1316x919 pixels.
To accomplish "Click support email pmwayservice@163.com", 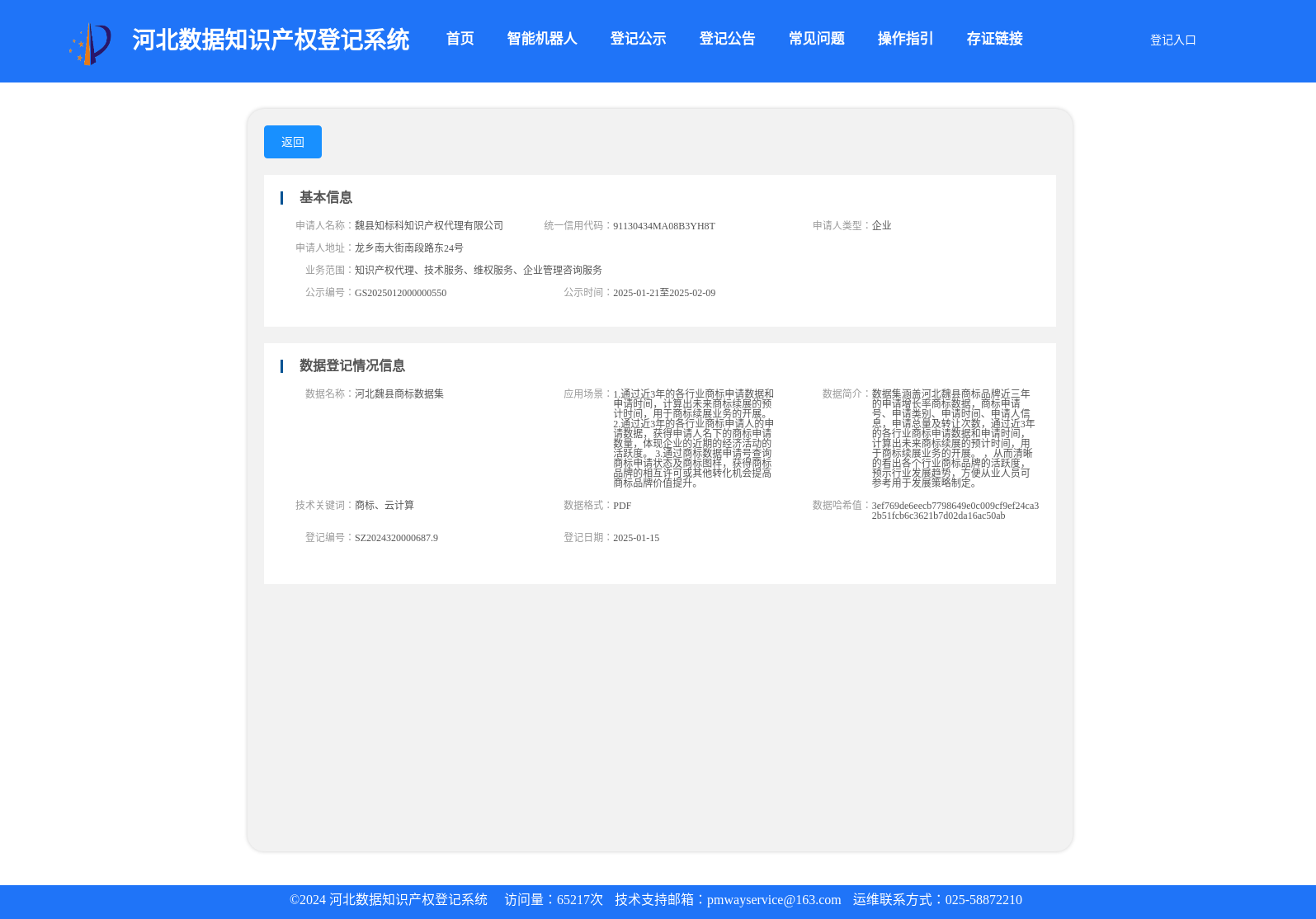I will tap(774, 900).
